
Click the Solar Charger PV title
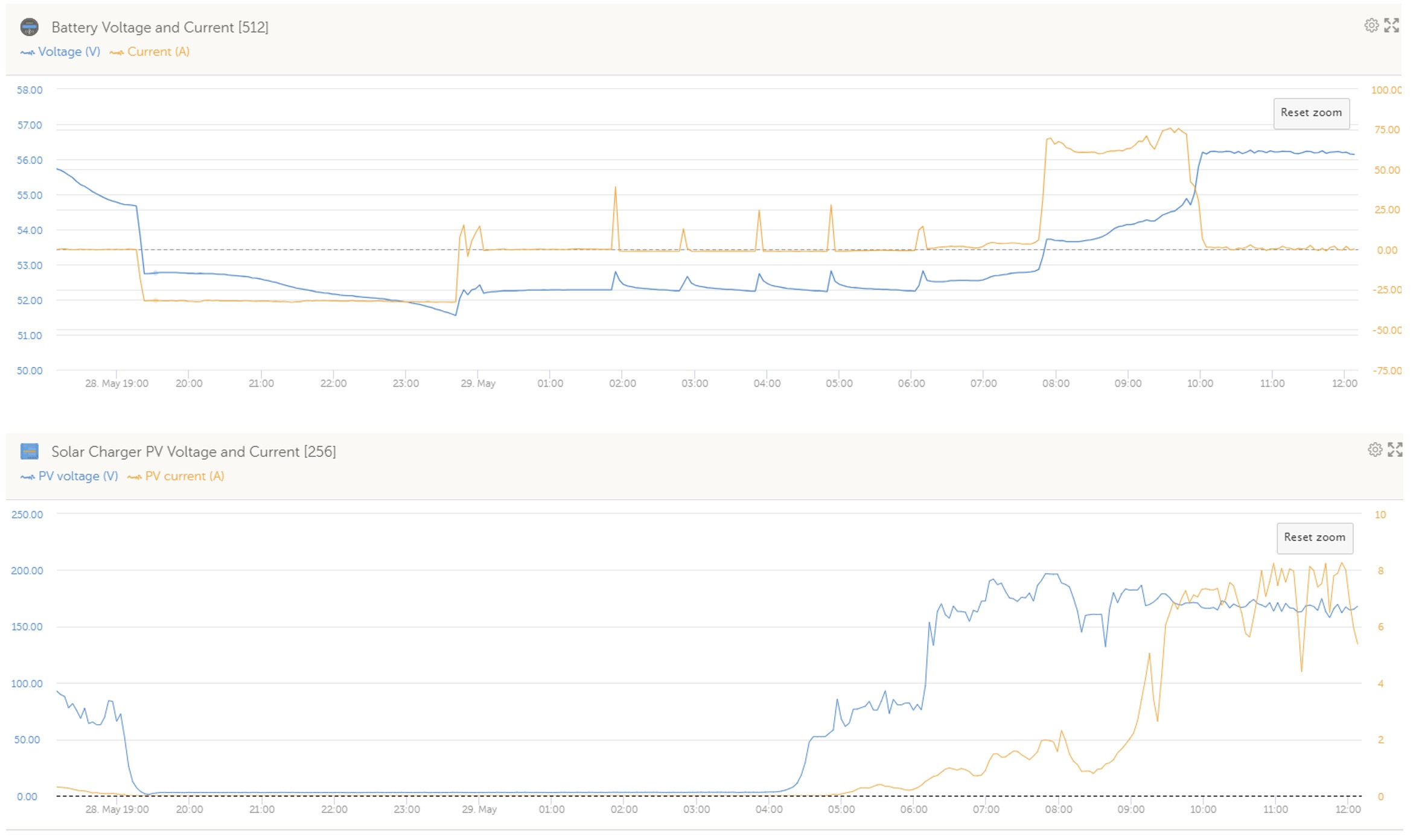(193, 451)
